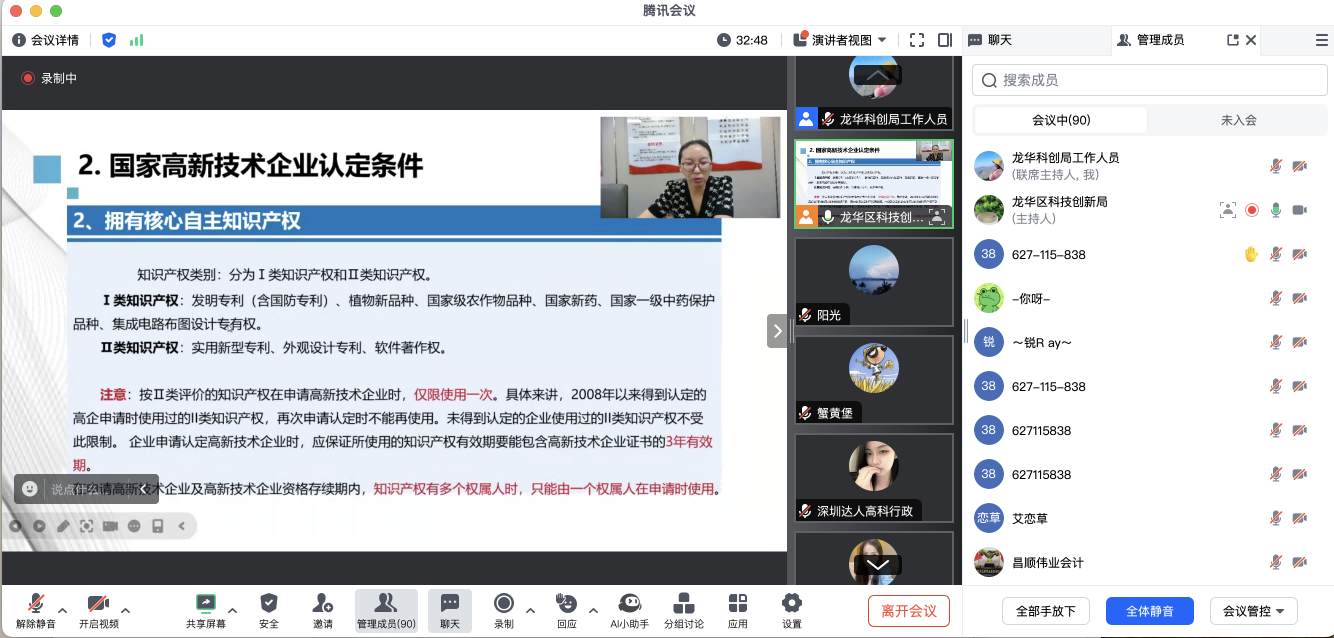
Task: Toggle 开启视频 camera button
Action: click(x=98, y=603)
